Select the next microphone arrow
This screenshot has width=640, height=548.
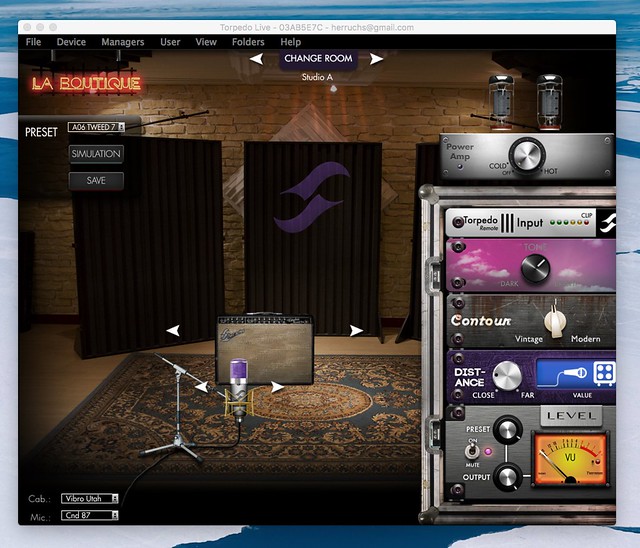click(x=277, y=386)
